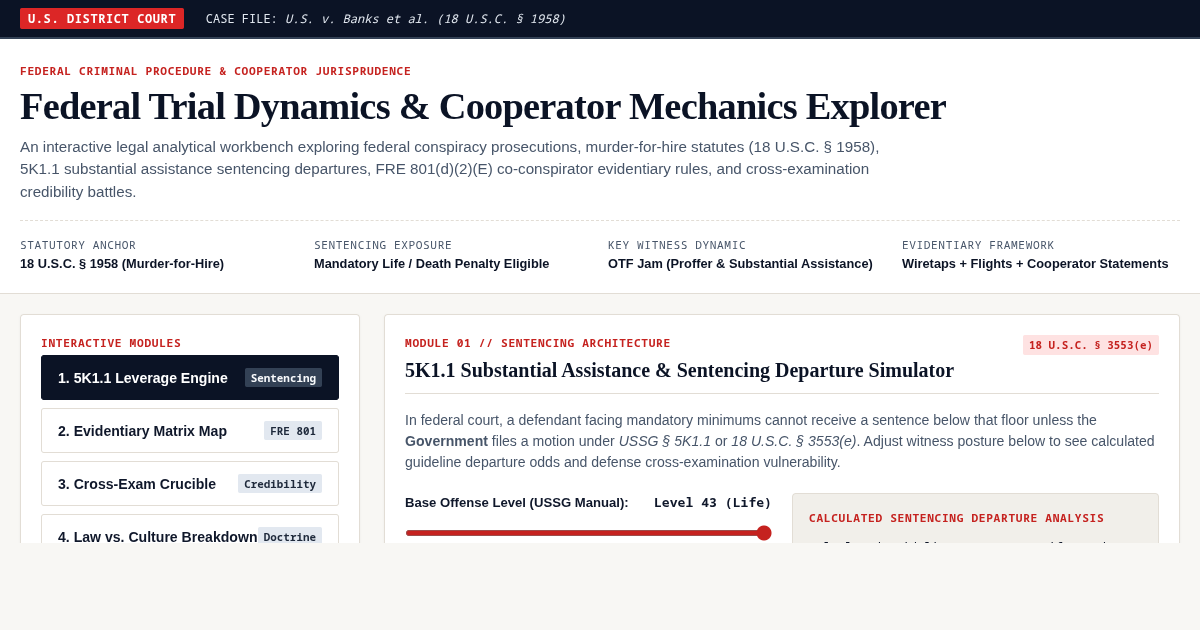The image size is (1200, 630).
Task: Click the Module 01 // Sentencing Architecture label
Action: pos(538,343)
